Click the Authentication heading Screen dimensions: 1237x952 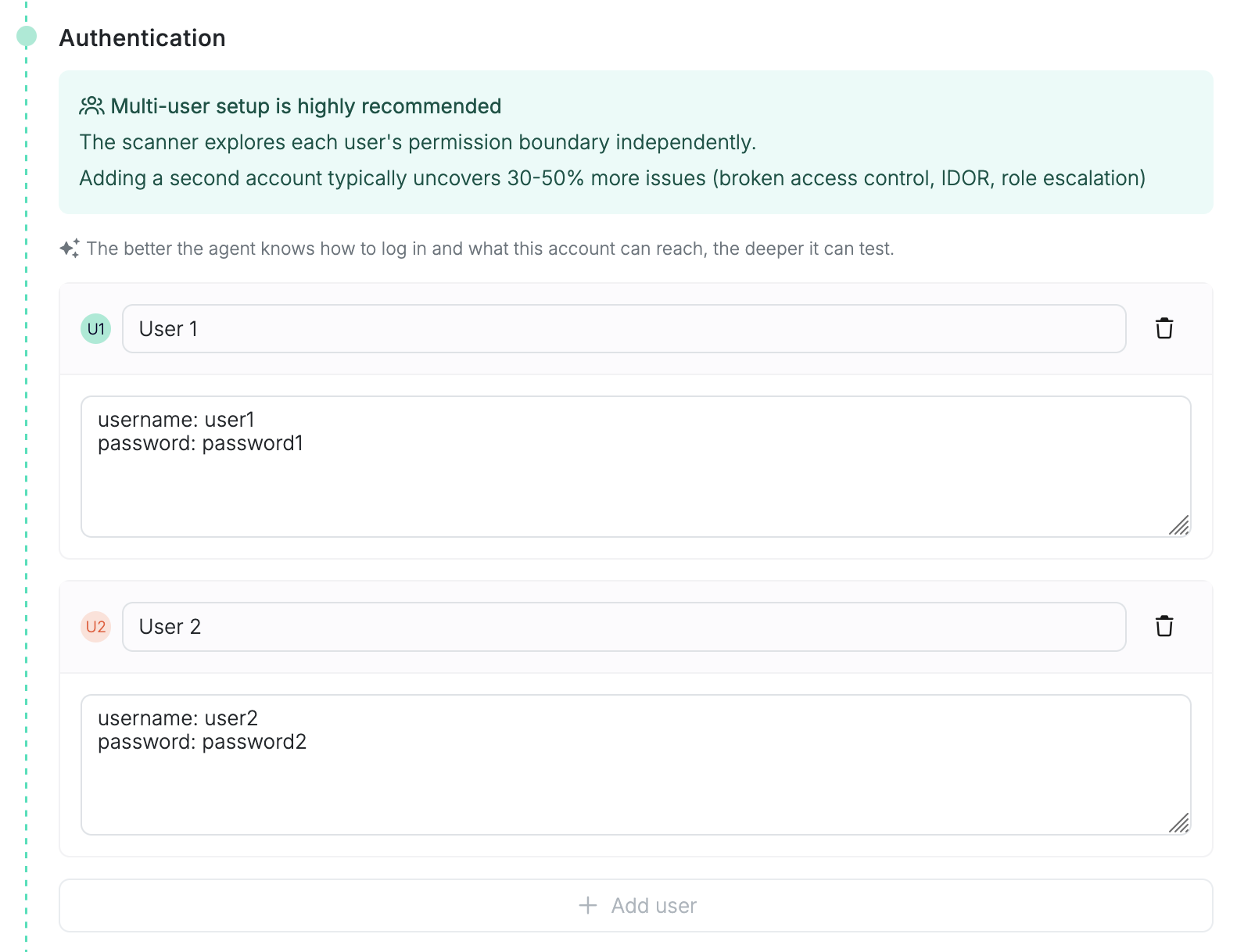tap(142, 38)
